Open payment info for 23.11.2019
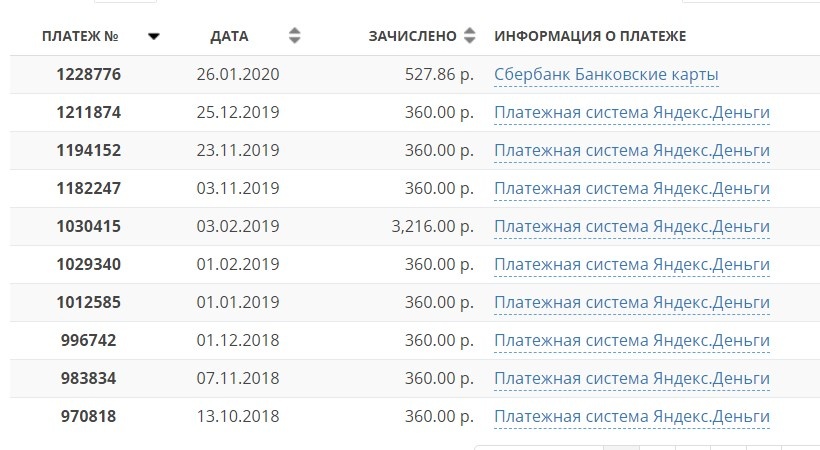This screenshot has width=820, height=450. pos(632,151)
